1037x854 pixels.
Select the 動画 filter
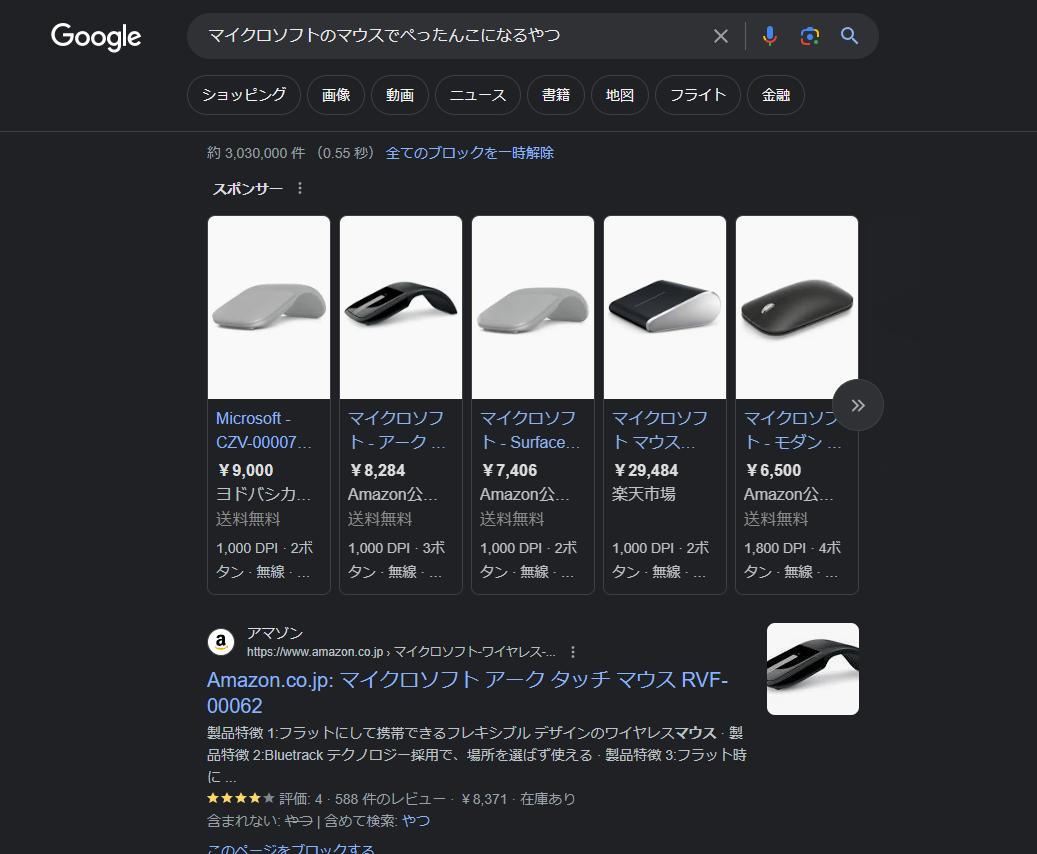tap(400, 96)
